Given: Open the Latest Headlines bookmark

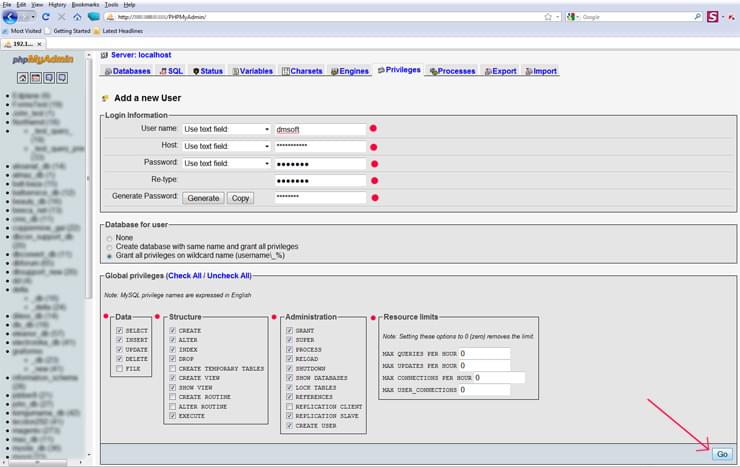Looking at the screenshot, I should (x=118, y=31).
